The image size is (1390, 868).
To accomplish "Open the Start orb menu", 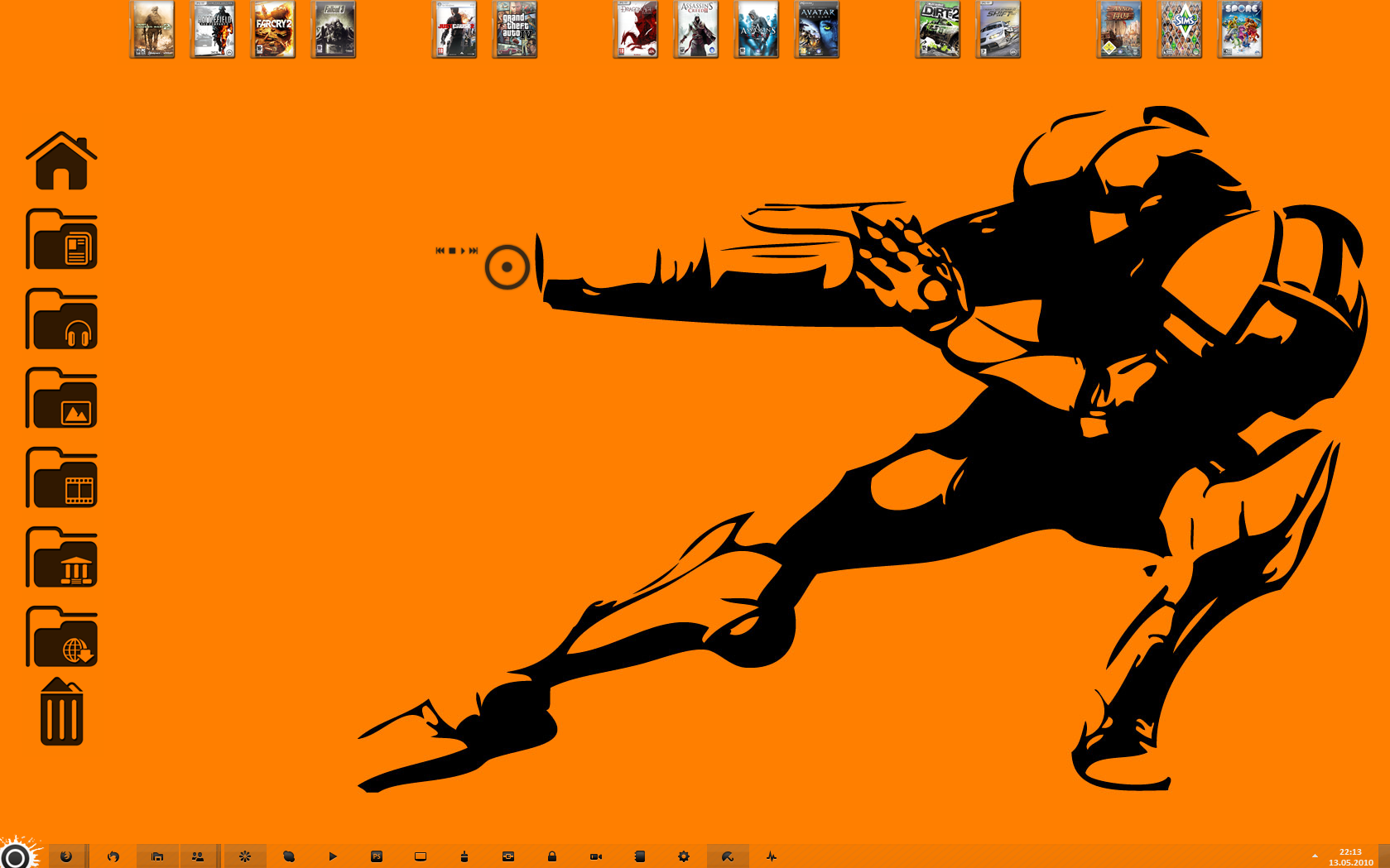I will coord(17,854).
